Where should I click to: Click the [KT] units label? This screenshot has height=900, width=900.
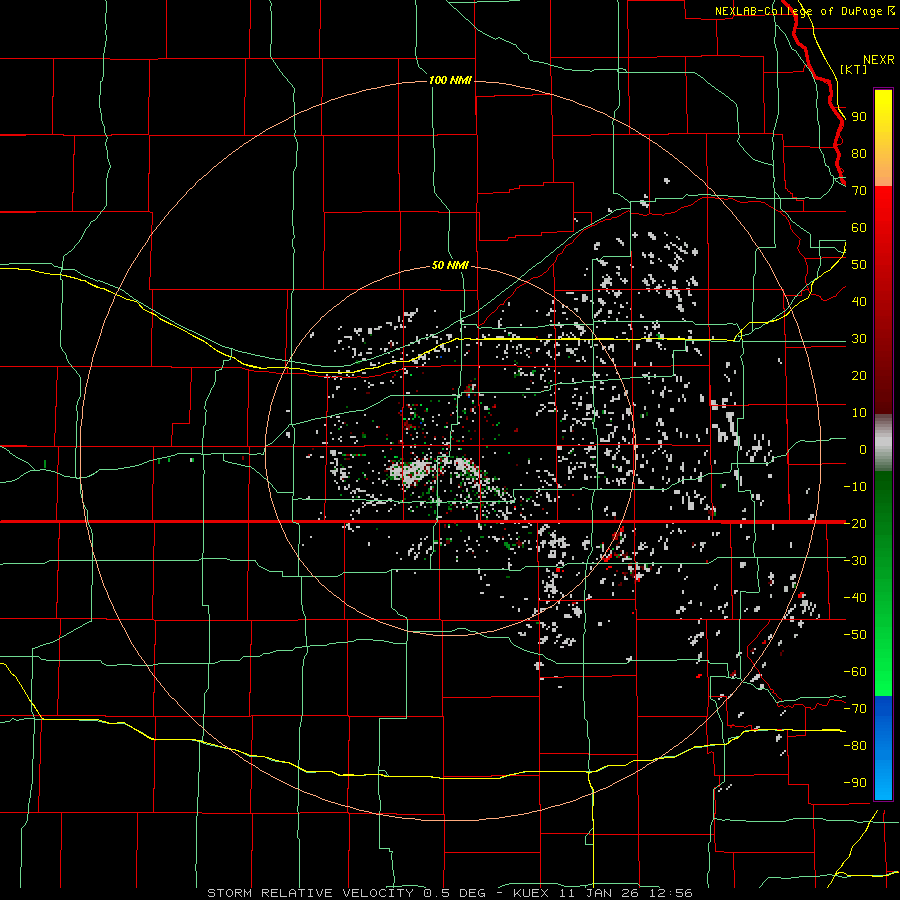(854, 69)
